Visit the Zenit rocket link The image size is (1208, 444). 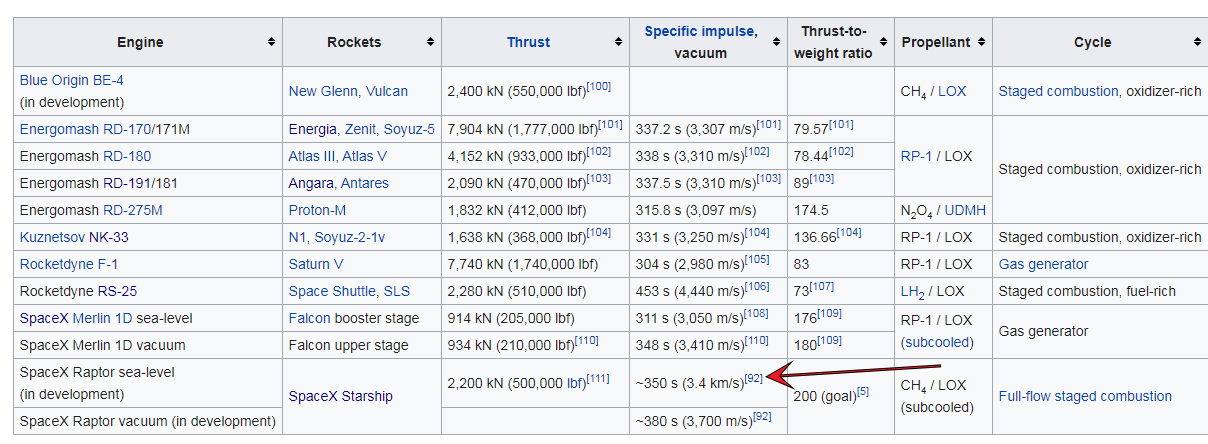361,129
